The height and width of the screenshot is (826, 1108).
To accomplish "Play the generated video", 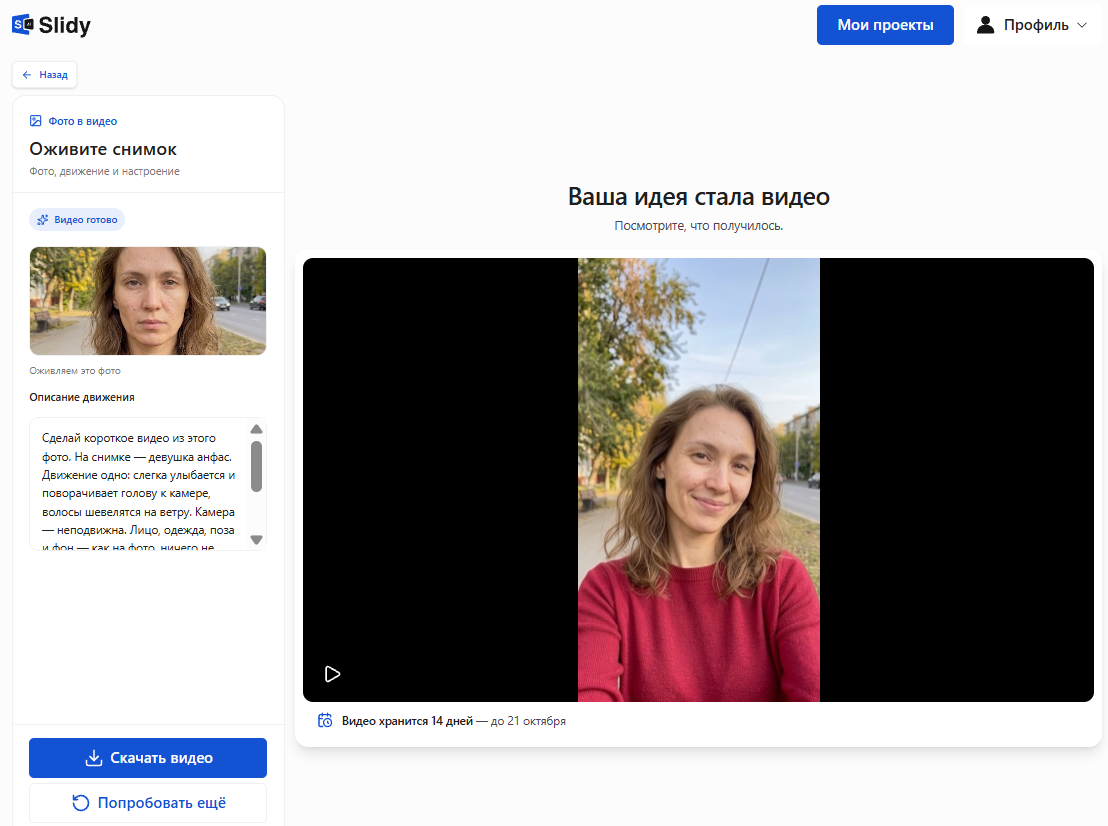I will (x=332, y=674).
